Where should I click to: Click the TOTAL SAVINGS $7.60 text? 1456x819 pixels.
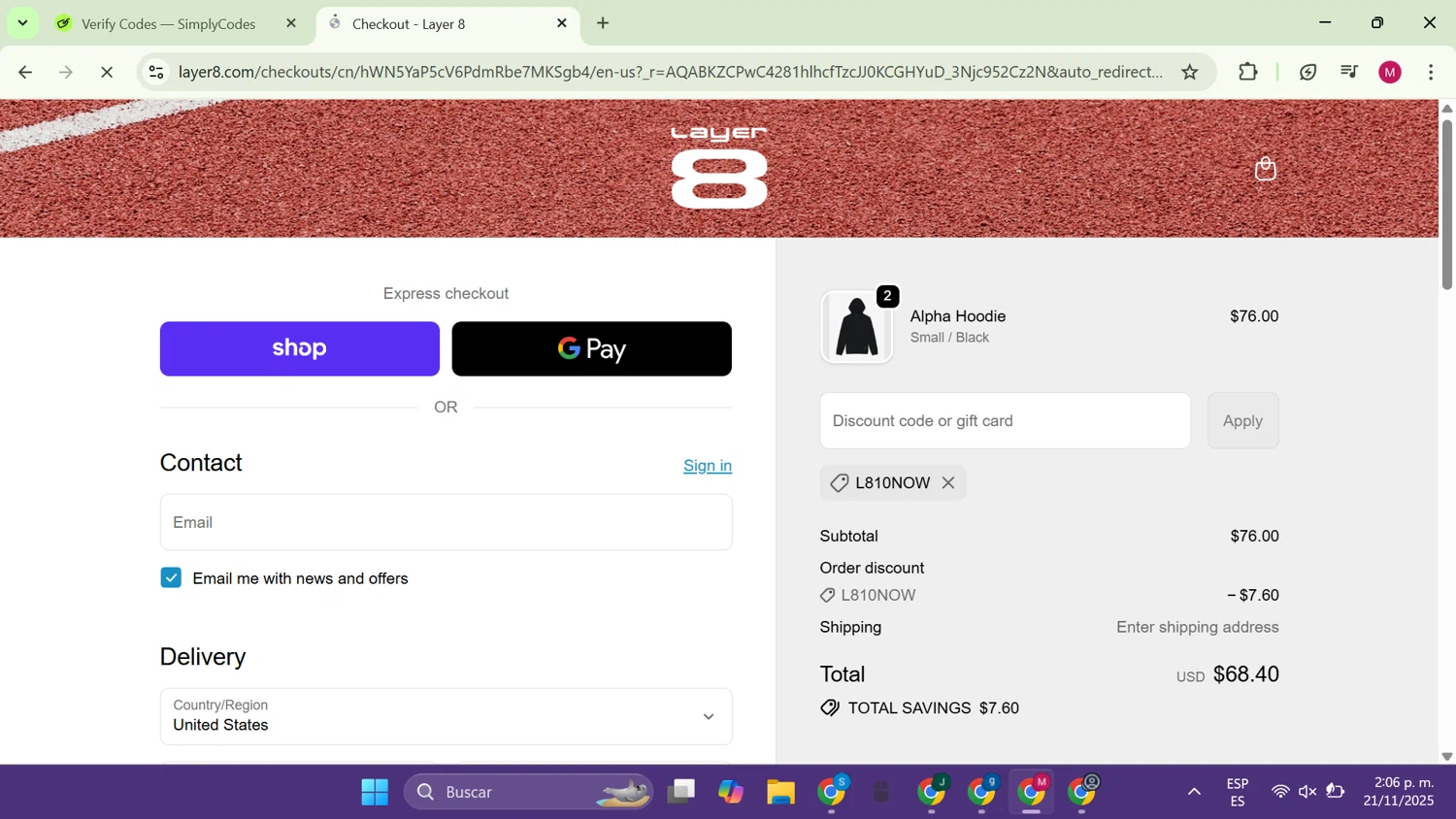934,708
